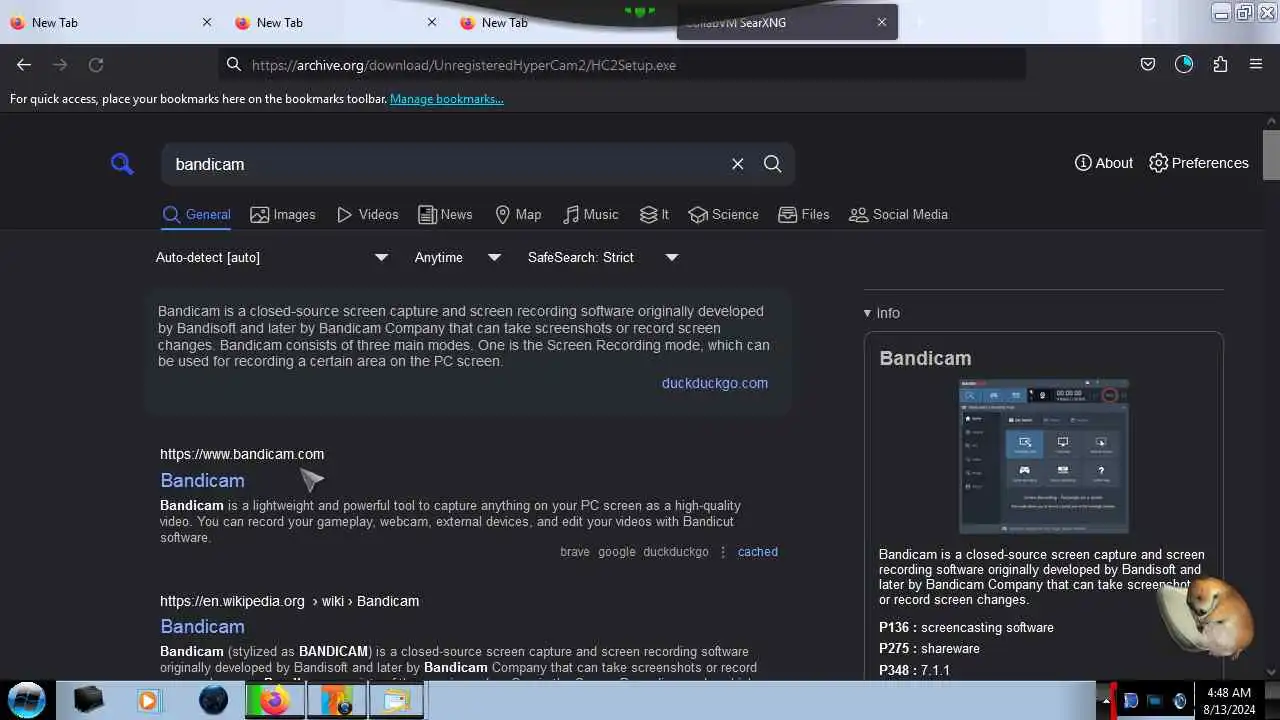Open the Extensions puzzle-piece icon
The image size is (1280, 720).
click(1220, 65)
